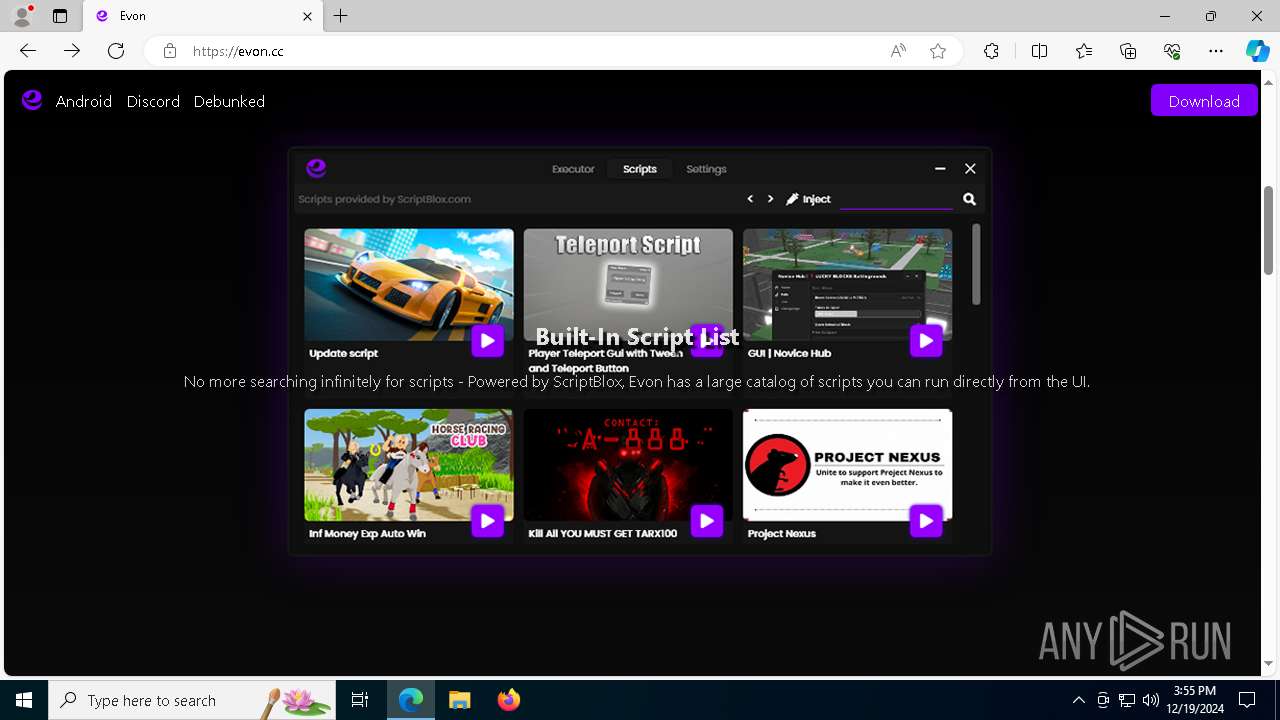1280x720 pixels.
Task: Select the Evon browser tab
Action: (203, 16)
